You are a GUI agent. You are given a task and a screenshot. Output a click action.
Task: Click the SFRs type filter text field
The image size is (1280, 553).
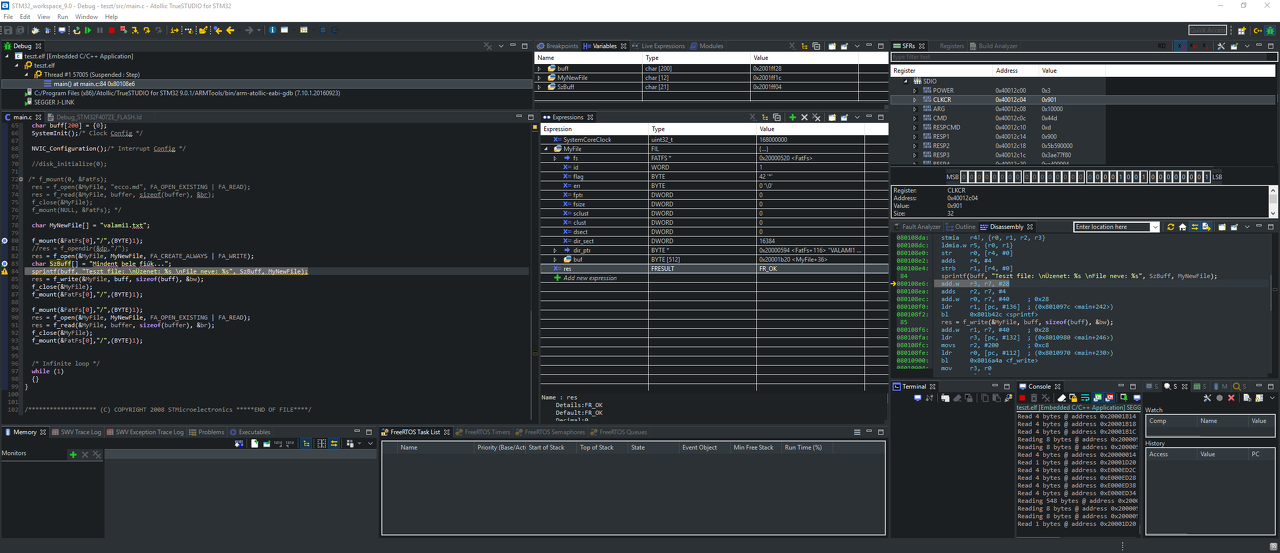click(x=1083, y=57)
